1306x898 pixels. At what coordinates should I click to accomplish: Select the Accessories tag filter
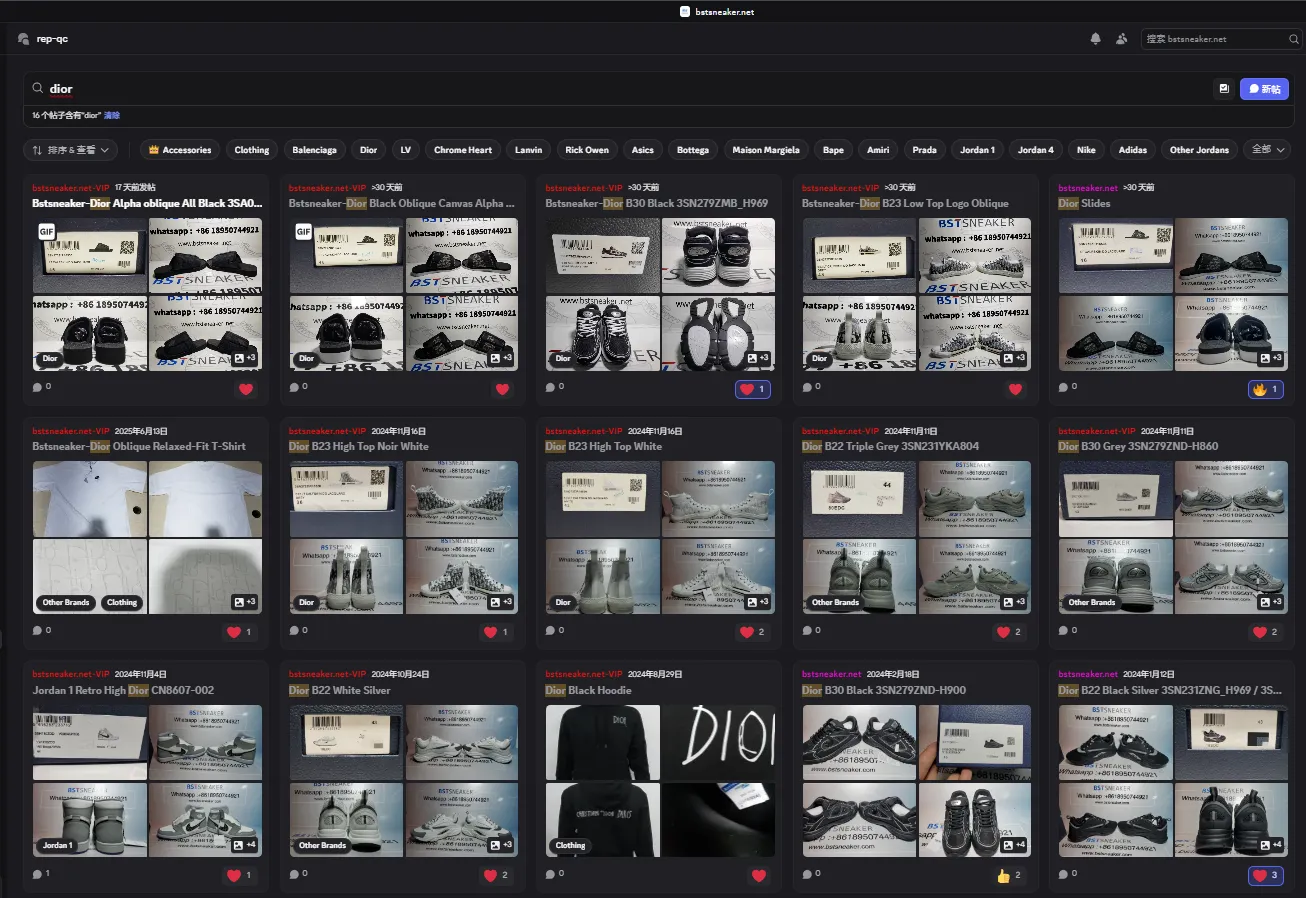point(180,150)
